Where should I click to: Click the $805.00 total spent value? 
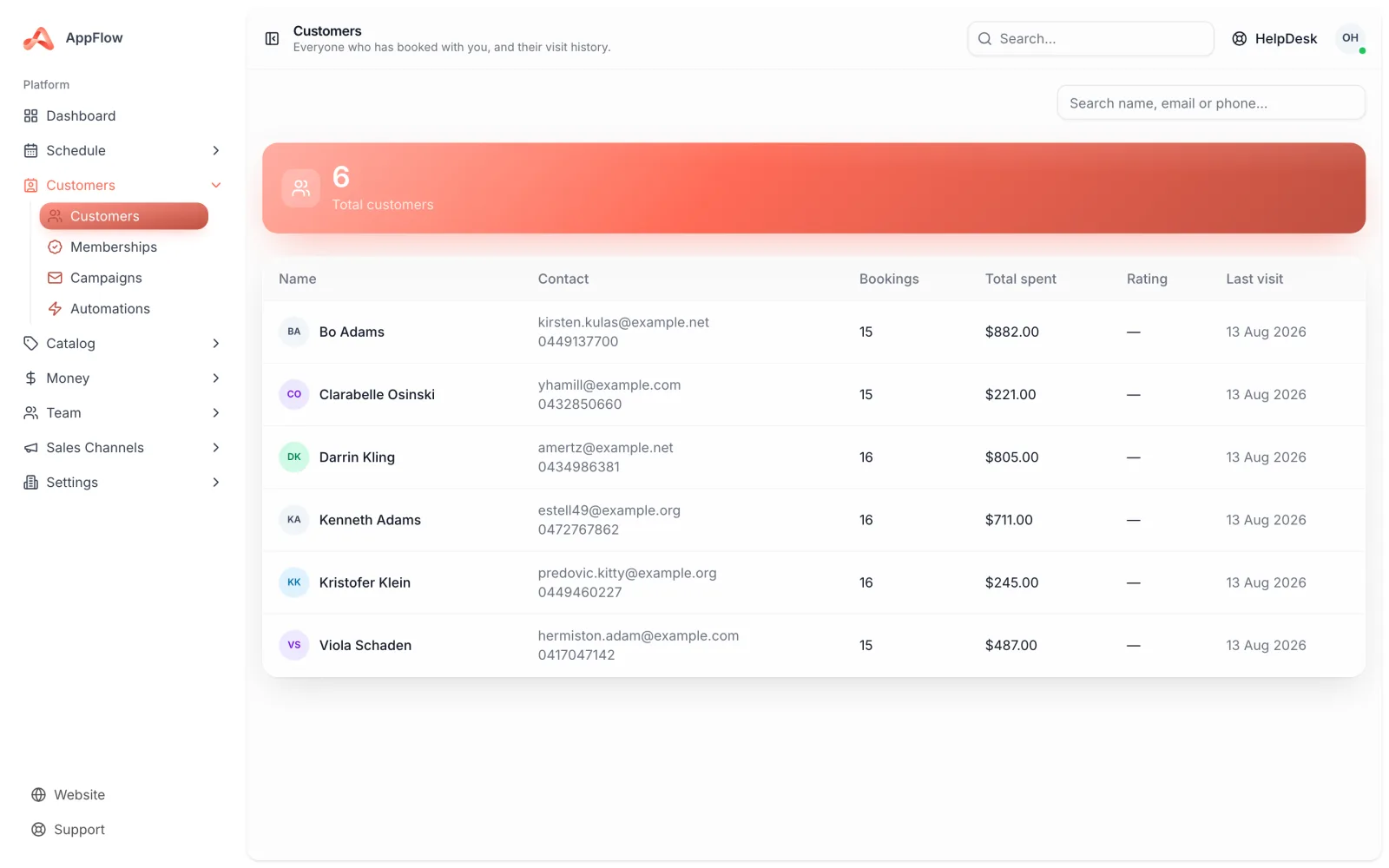point(1011,457)
